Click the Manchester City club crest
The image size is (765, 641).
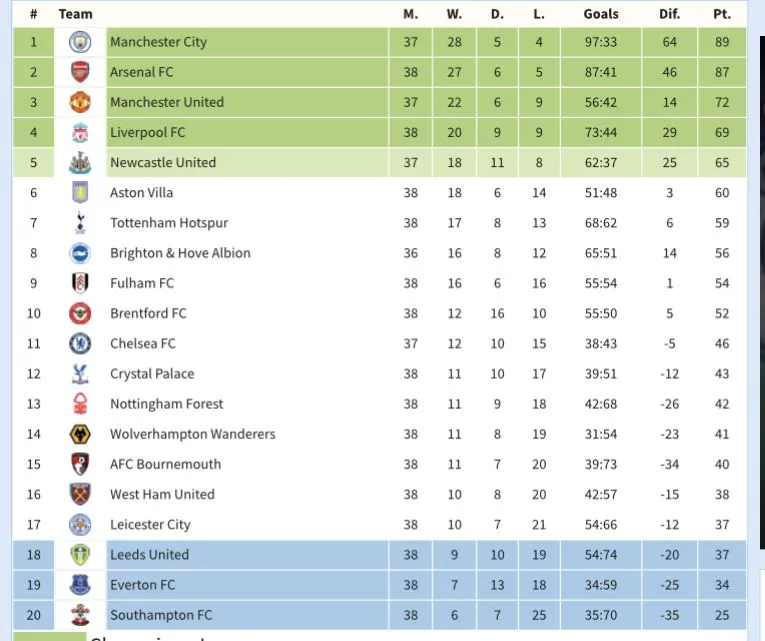point(80,42)
